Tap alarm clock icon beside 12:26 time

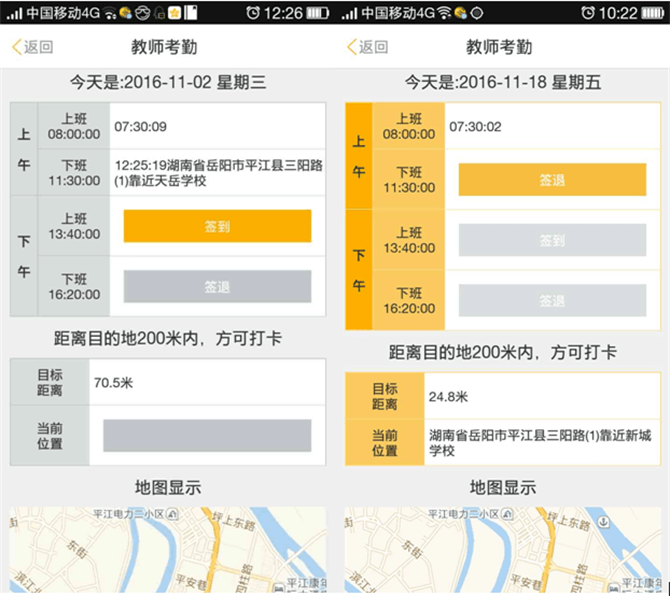pos(253,13)
